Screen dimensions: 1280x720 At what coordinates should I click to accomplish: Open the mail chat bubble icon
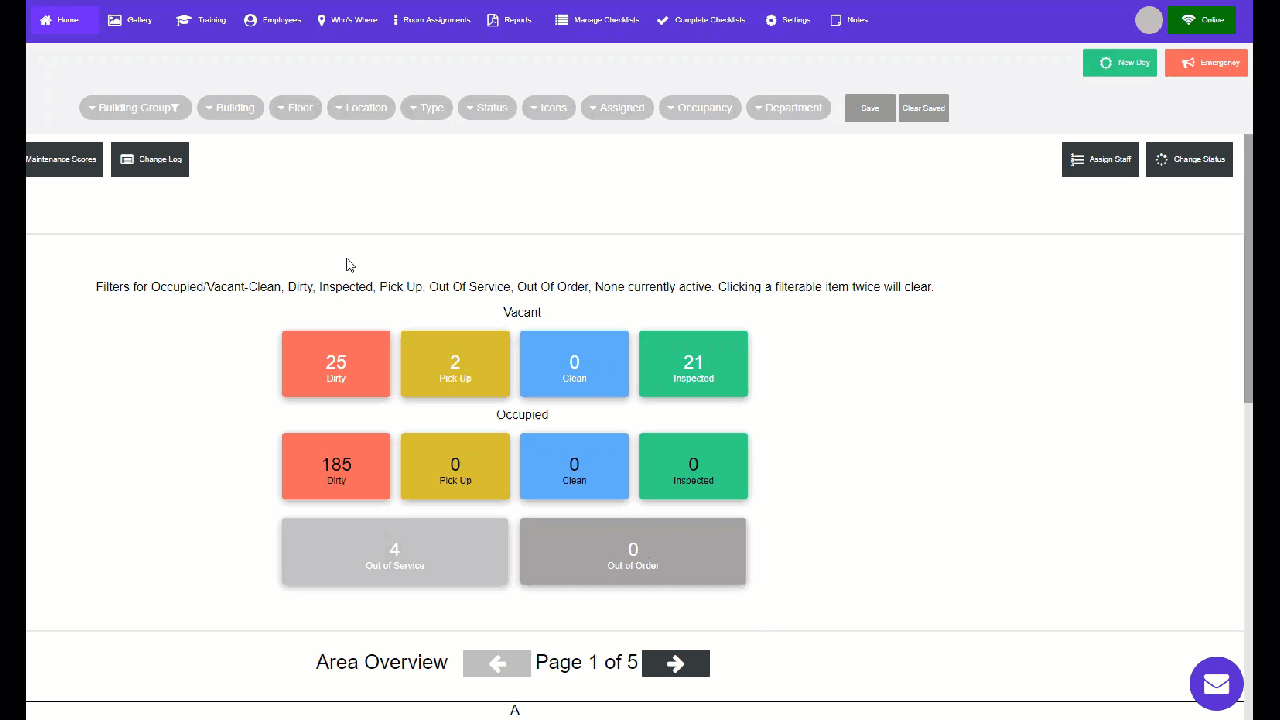[1216, 684]
